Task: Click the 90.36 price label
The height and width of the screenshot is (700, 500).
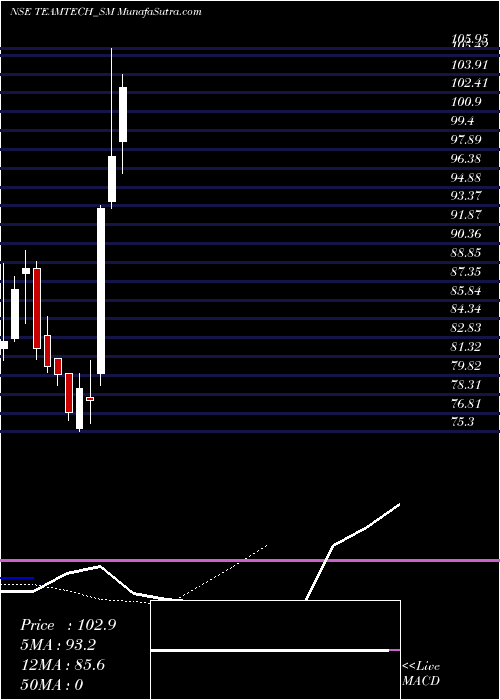Action: [467, 234]
